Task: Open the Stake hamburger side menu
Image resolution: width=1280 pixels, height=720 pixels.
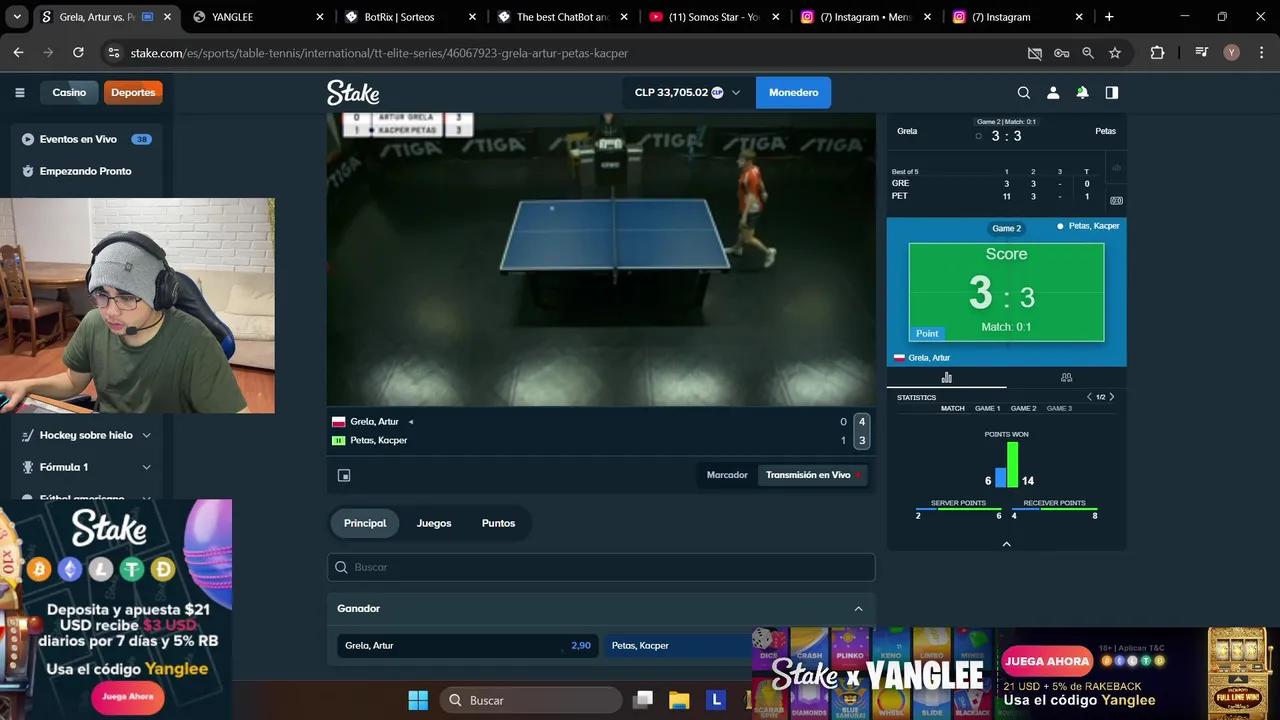Action: pos(19,93)
